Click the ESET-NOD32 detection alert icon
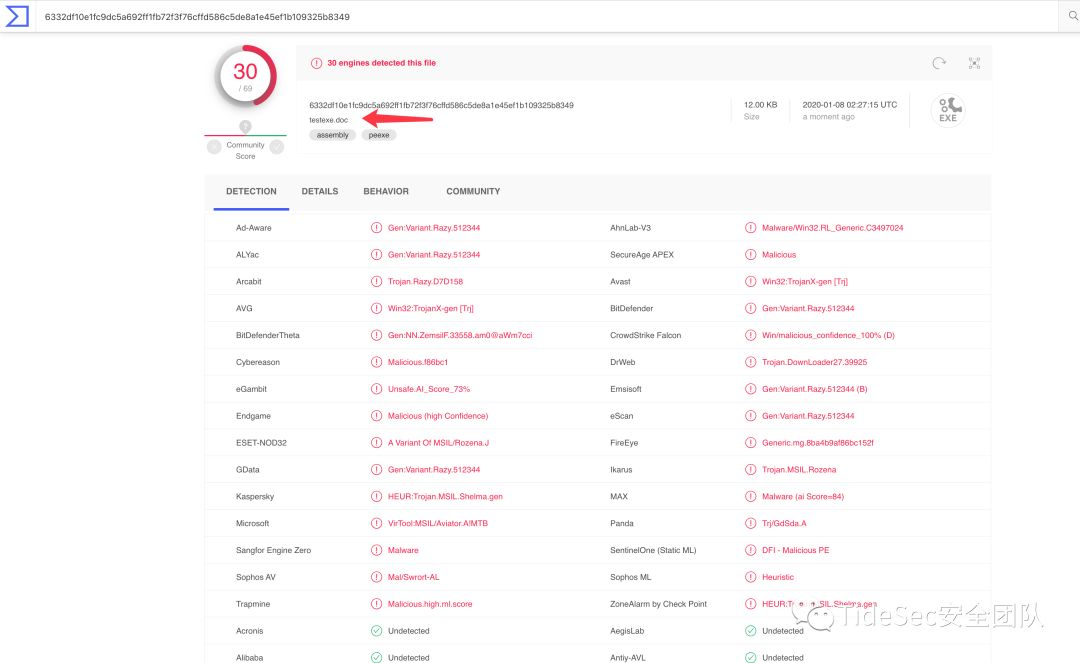The height and width of the screenshot is (663, 1080). pos(376,443)
